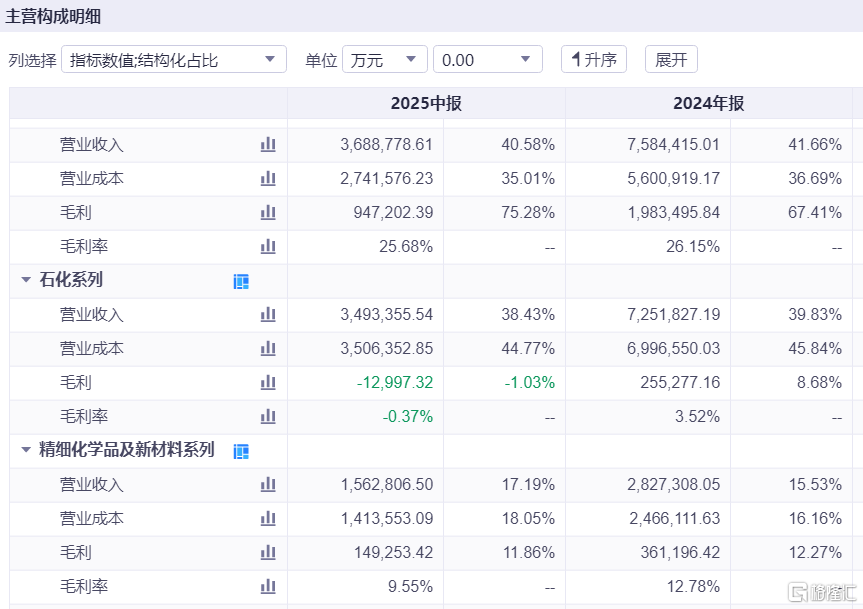The image size is (863, 609).
Task: Open the 万元 unit dropdown
Action: point(384,60)
